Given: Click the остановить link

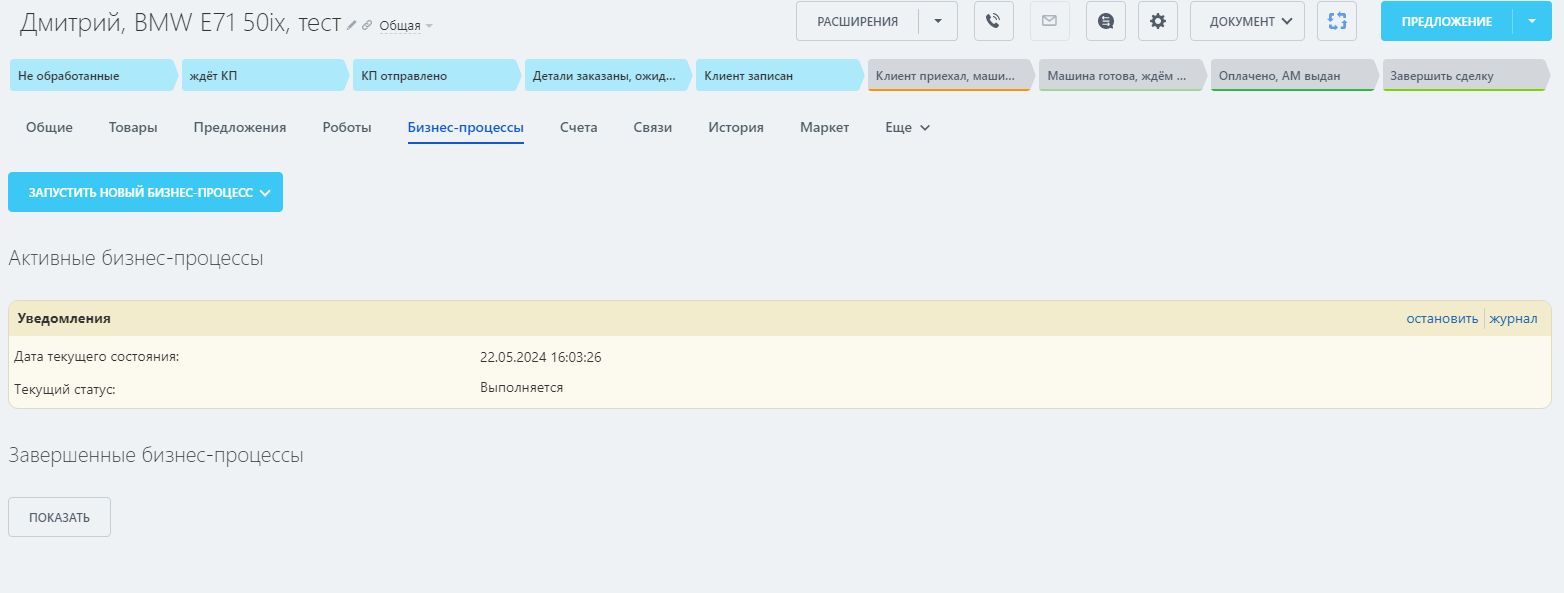Looking at the screenshot, I should pos(1441,319).
